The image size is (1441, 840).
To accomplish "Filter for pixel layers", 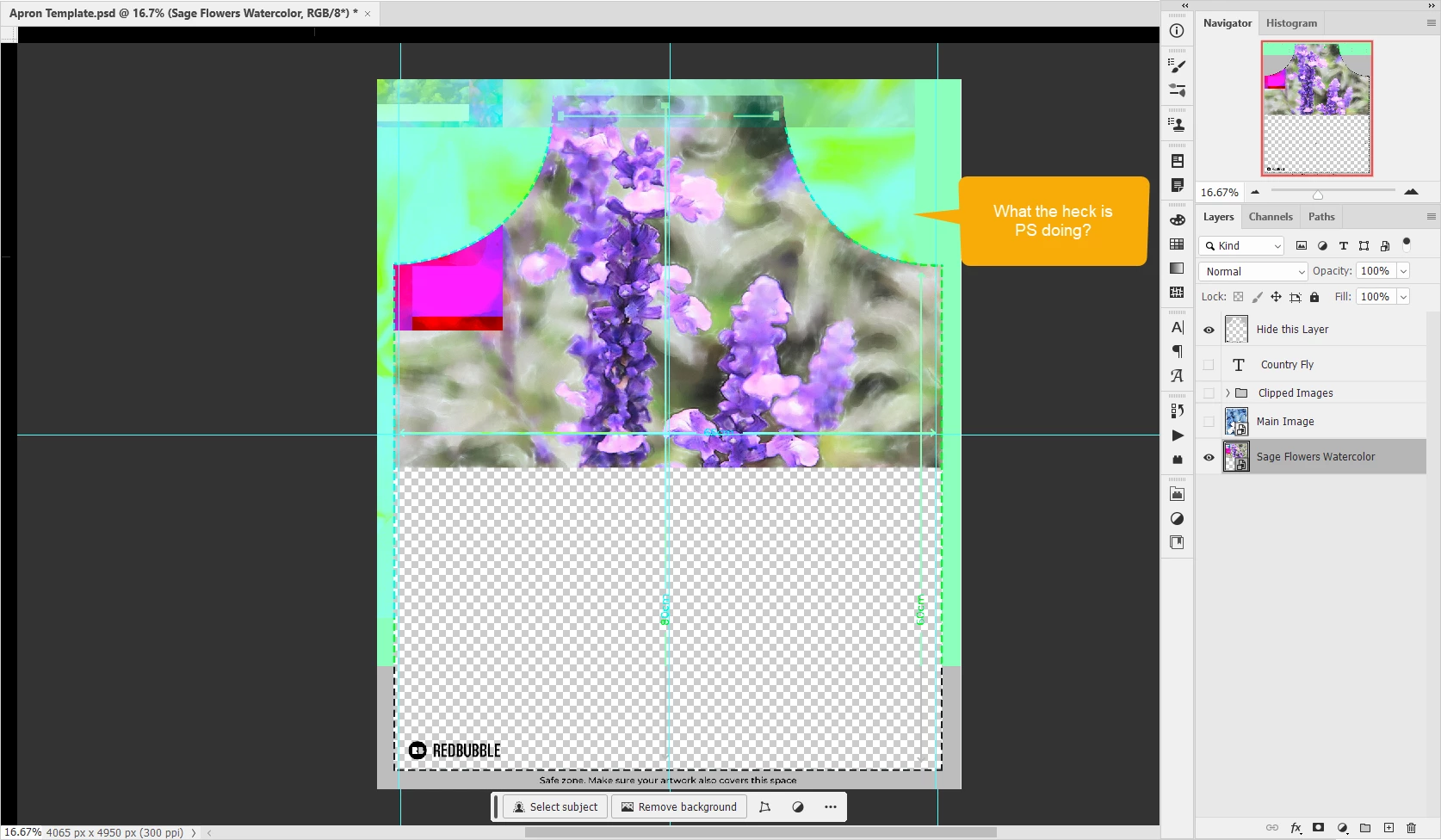I will [x=1302, y=246].
